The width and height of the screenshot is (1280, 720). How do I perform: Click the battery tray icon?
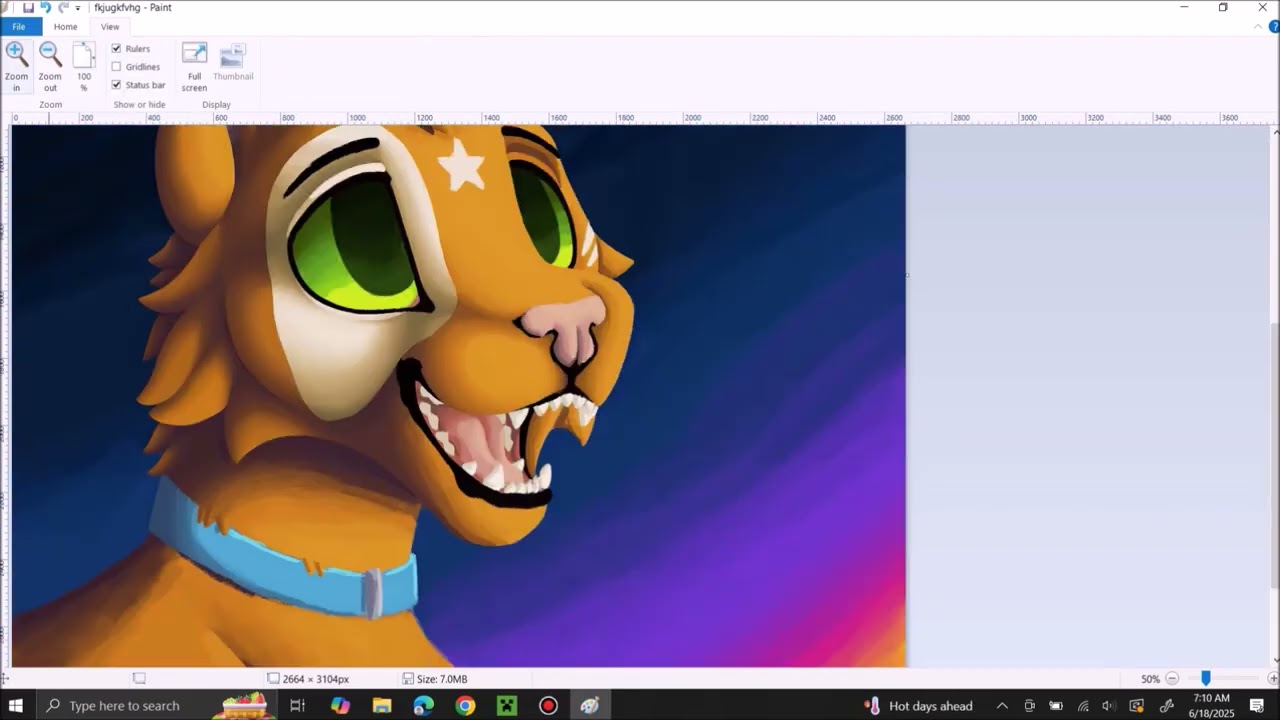pos(1056,706)
